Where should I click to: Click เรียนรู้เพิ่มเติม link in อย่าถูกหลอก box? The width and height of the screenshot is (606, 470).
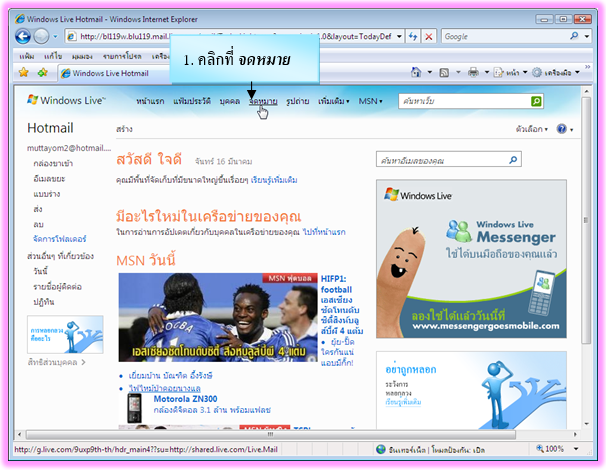403,402
